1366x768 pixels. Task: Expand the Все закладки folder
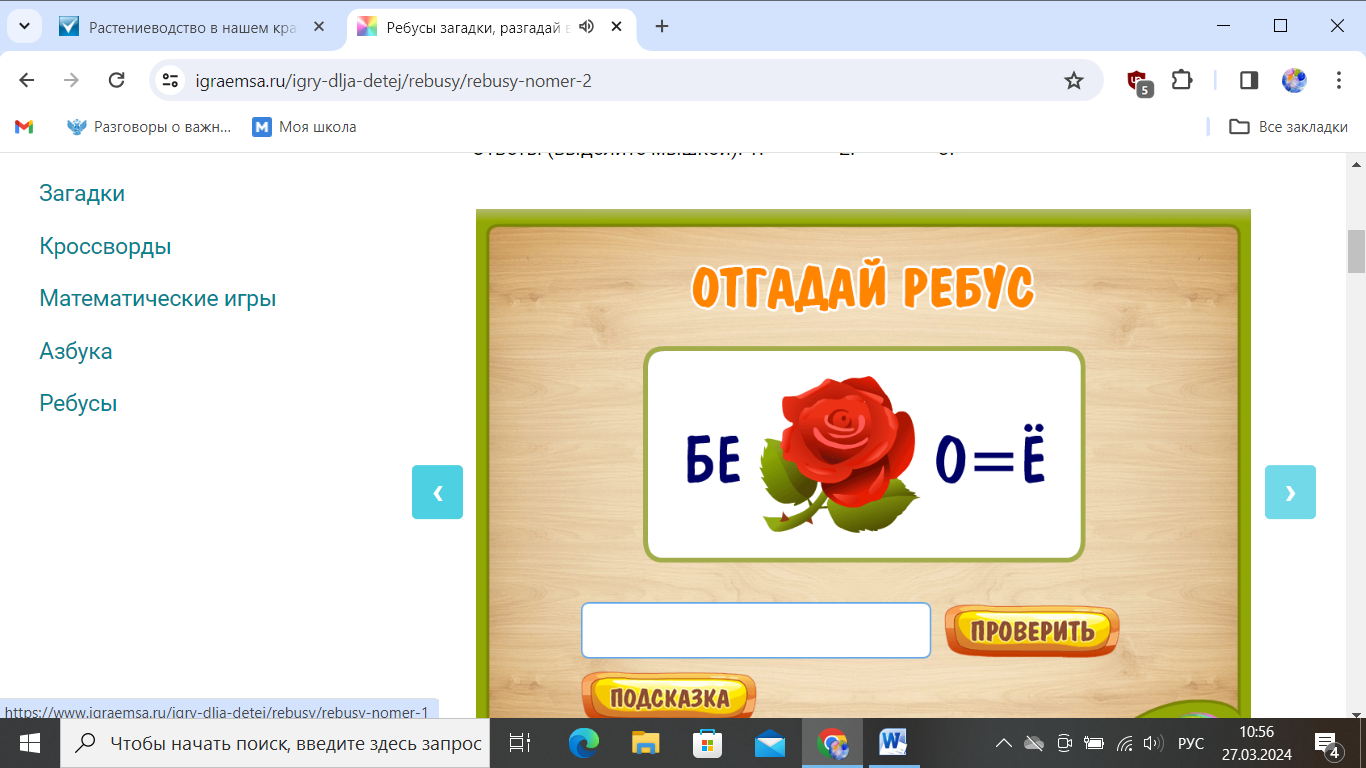1288,127
